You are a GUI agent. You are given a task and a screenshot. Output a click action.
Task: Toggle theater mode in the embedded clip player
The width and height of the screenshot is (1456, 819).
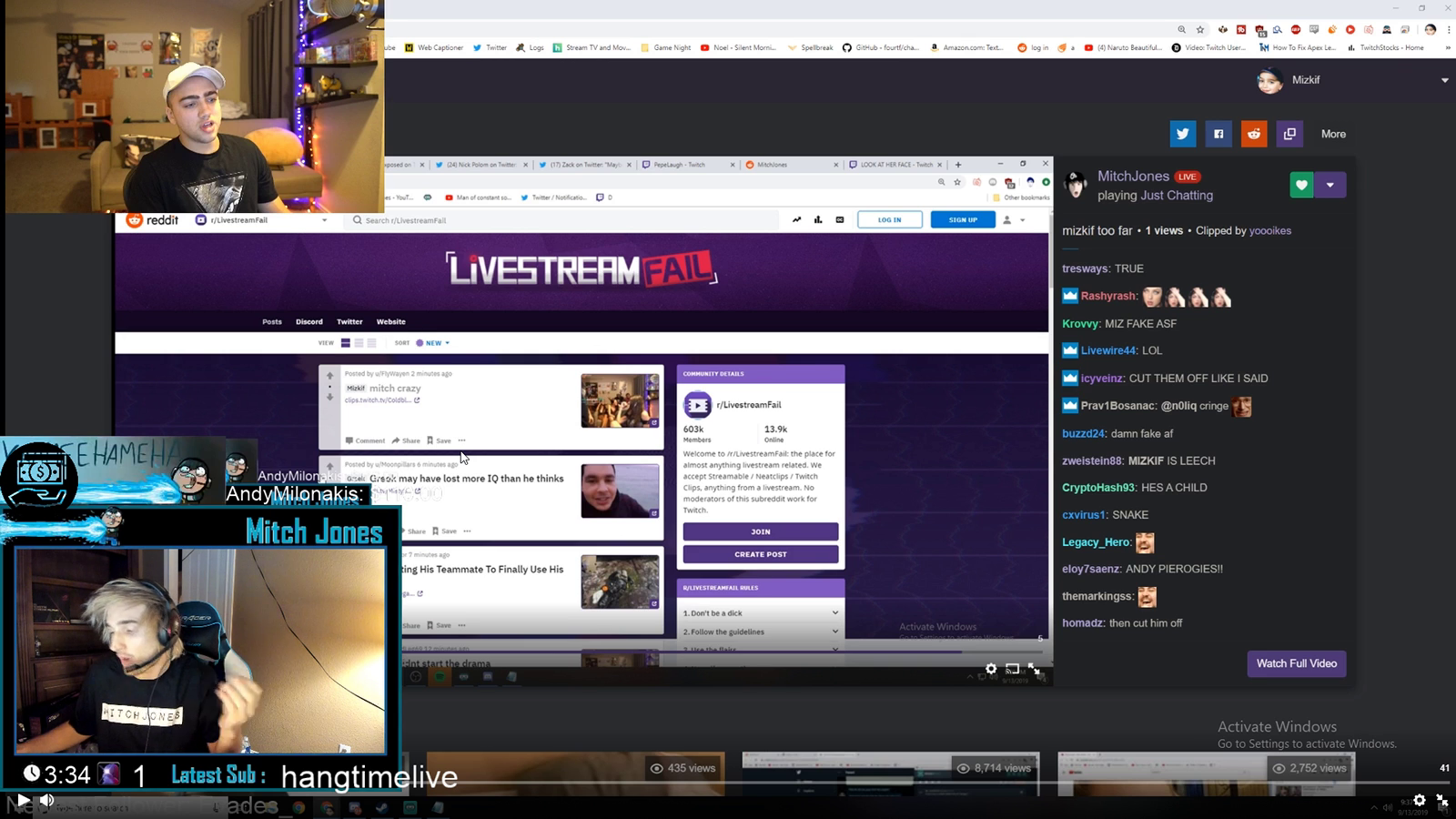click(1012, 669)
